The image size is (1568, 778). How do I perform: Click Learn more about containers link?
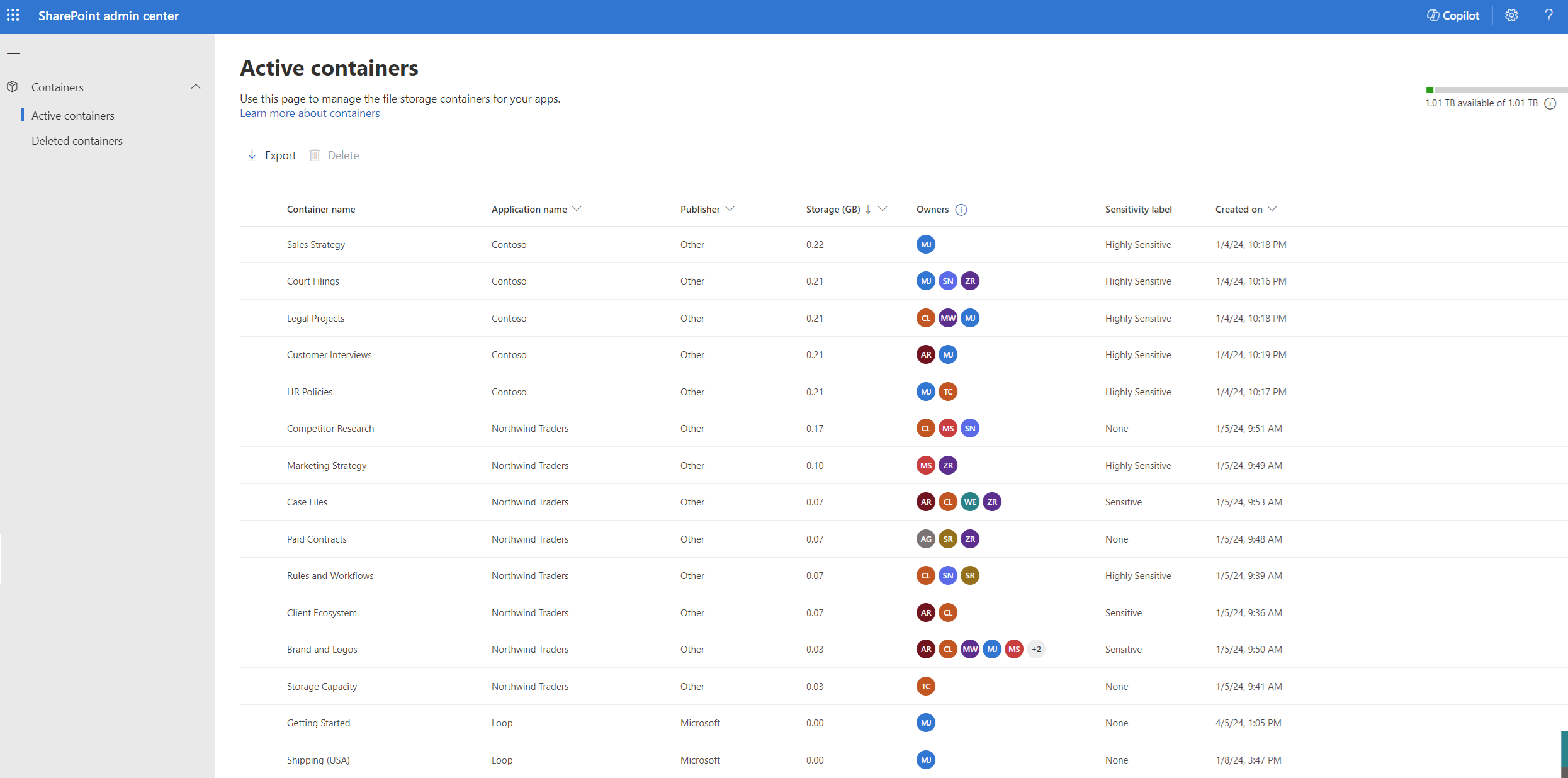(x=309, y=112)
